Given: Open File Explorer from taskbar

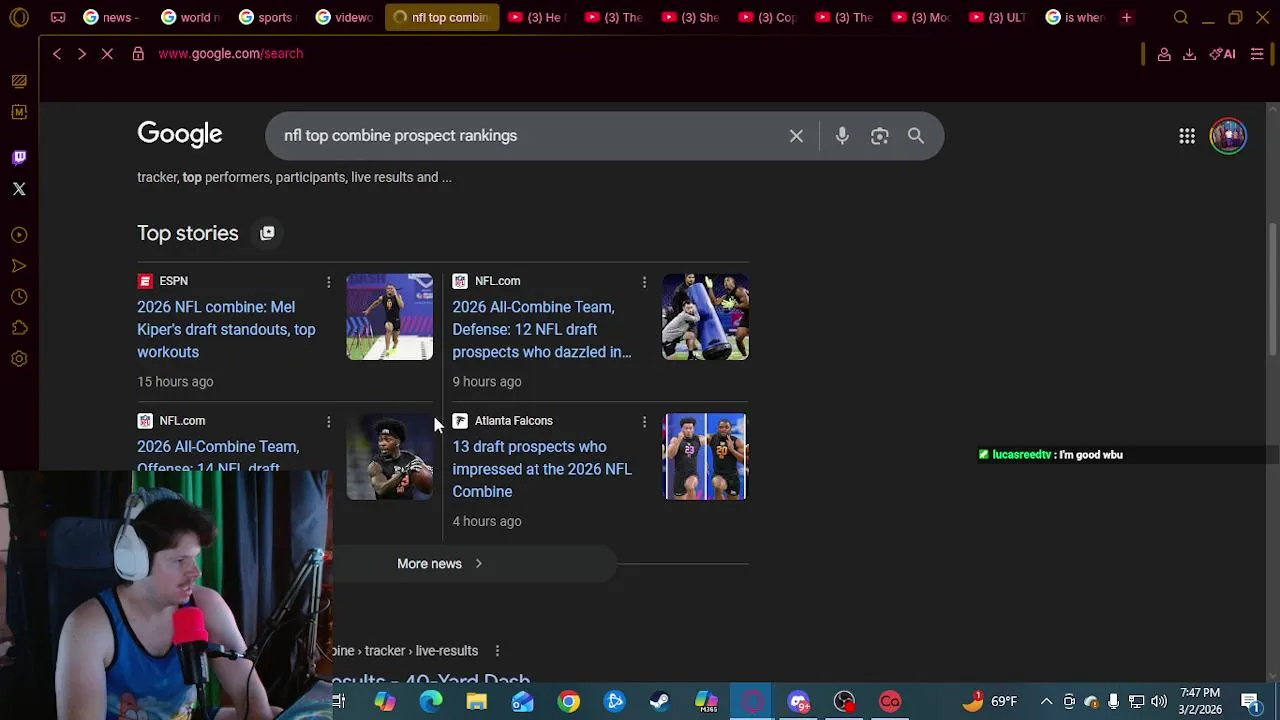Looking at the screenshot, I should click(x=476, y=702).
